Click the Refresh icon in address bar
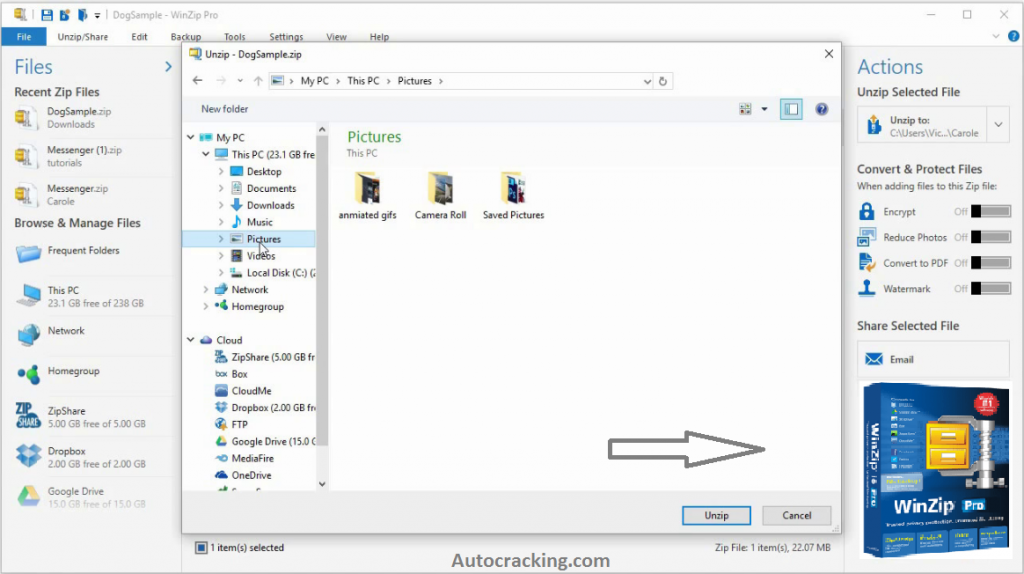Screen dimensions: 1024x574 (663, 81)
